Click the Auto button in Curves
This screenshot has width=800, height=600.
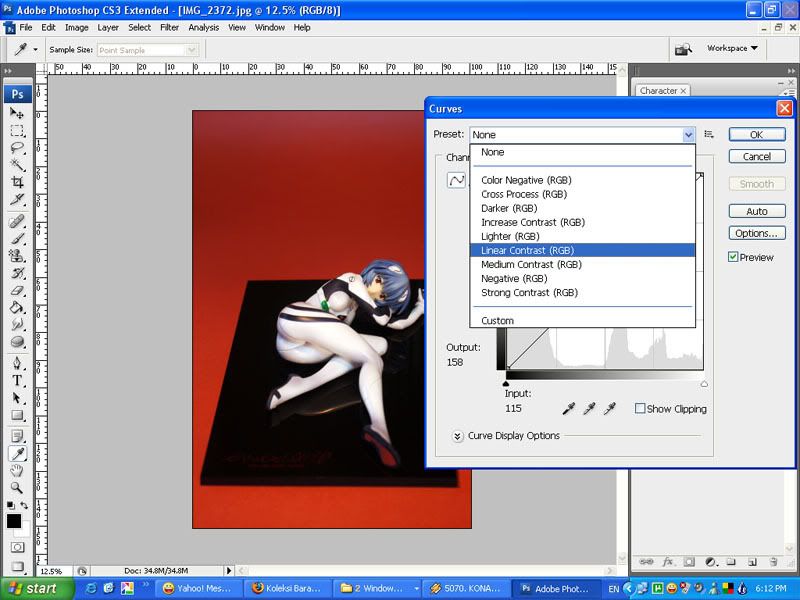pyautogui.click(x=757, y=211)
